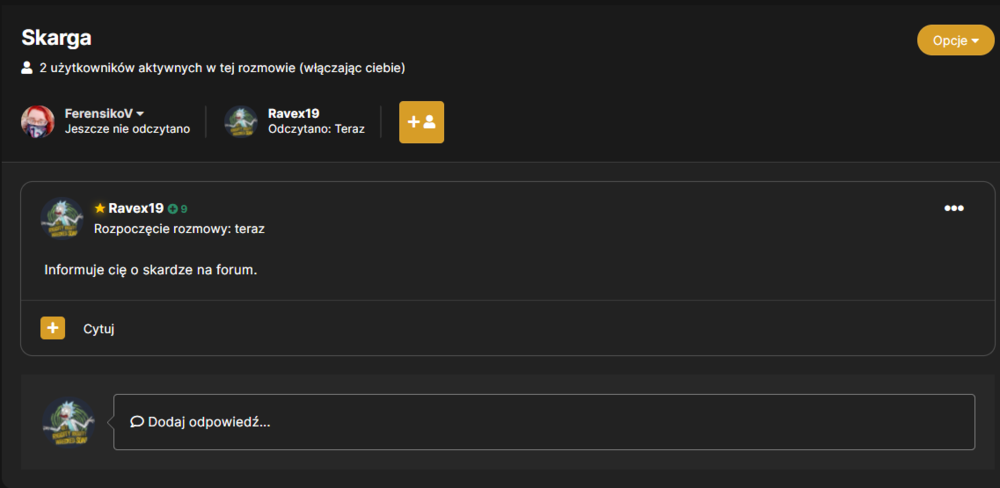Click the speech bubble icon in reply box

136,422
